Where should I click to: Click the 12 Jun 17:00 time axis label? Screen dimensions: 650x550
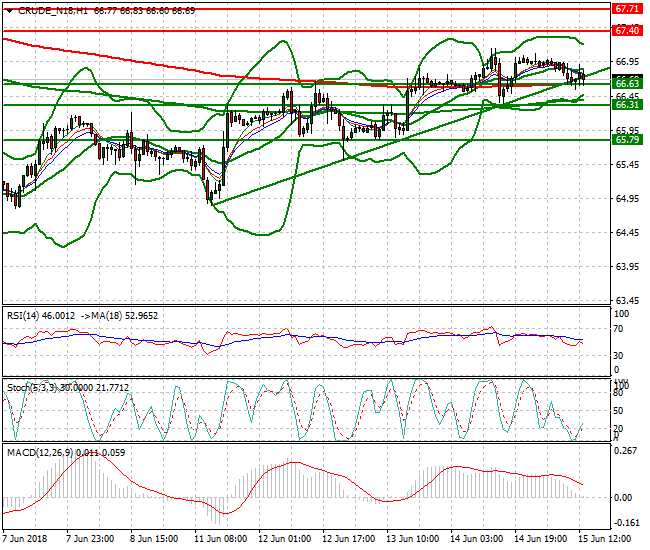(349, 539)
